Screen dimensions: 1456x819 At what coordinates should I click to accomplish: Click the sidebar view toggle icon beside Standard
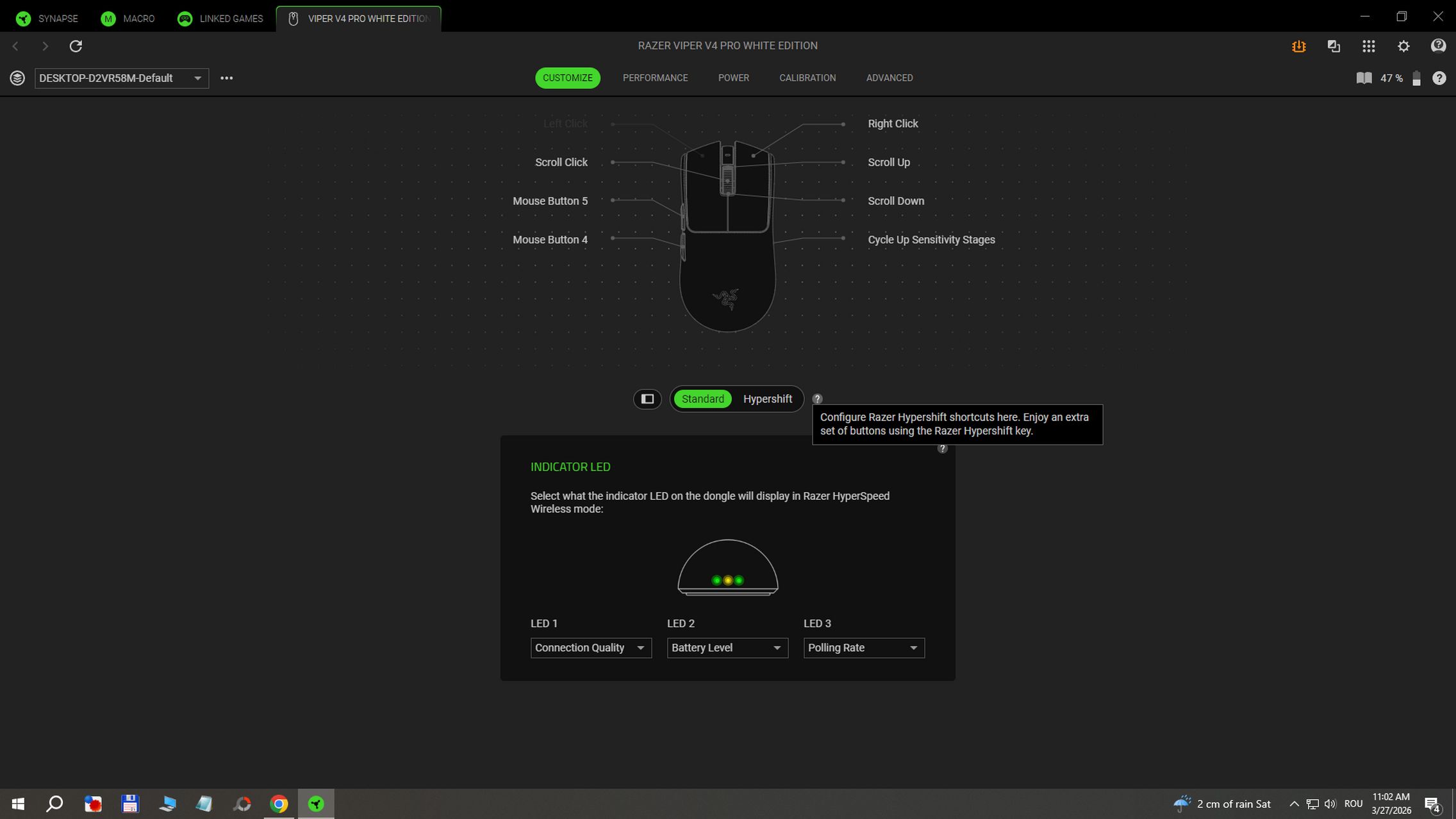pos(647,399)
